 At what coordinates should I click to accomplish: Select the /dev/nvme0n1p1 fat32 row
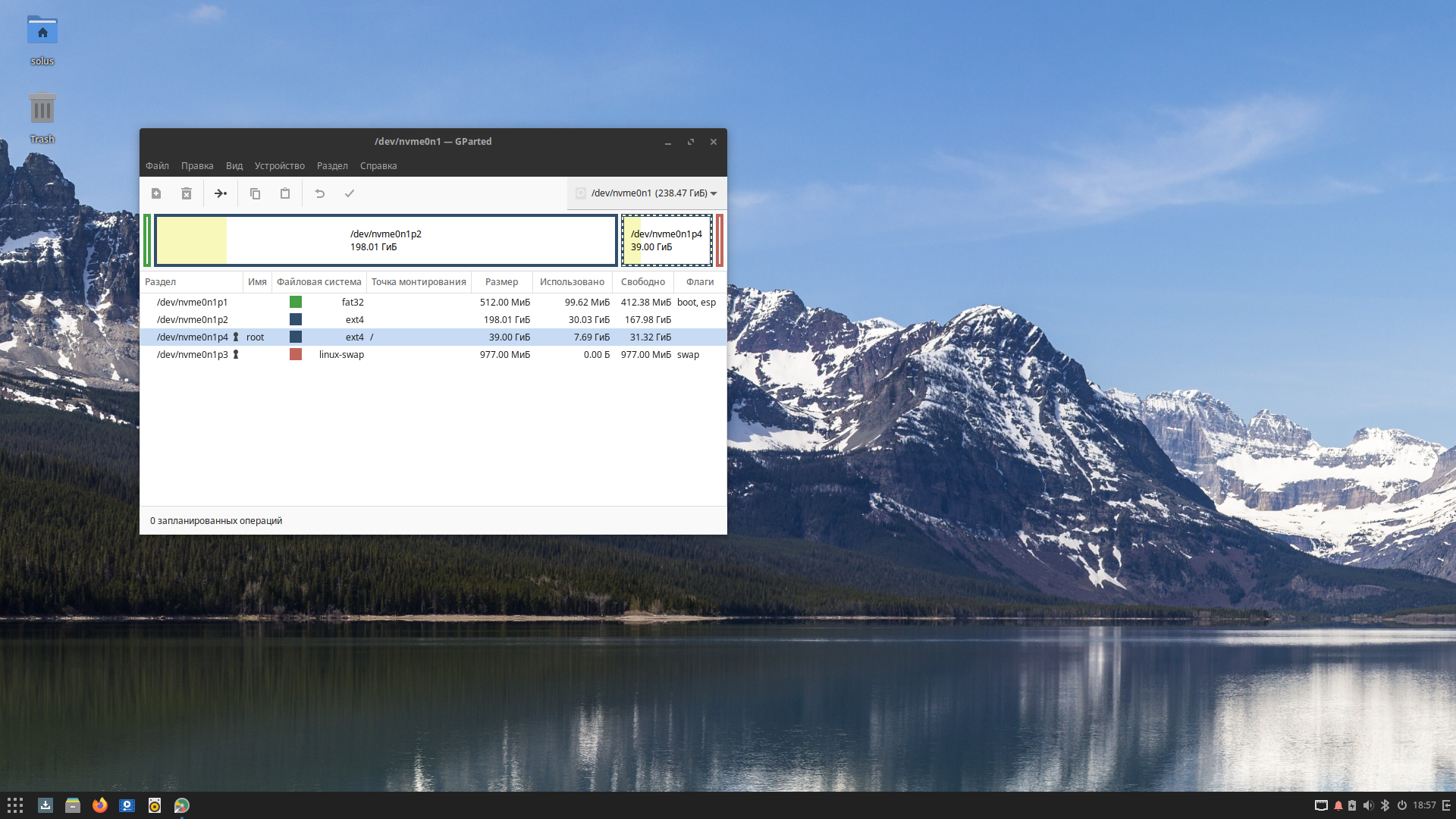point(192,303)
